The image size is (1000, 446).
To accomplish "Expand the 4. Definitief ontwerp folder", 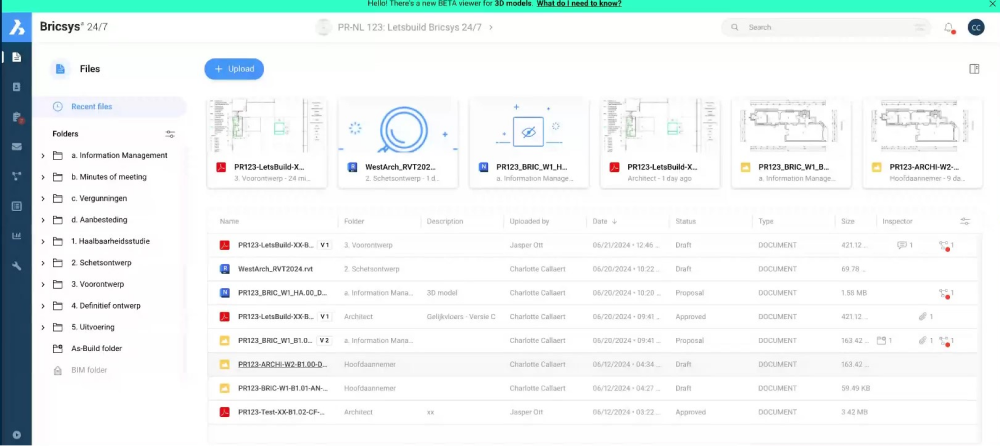I will pyautogui.click(x=43, y=306).
